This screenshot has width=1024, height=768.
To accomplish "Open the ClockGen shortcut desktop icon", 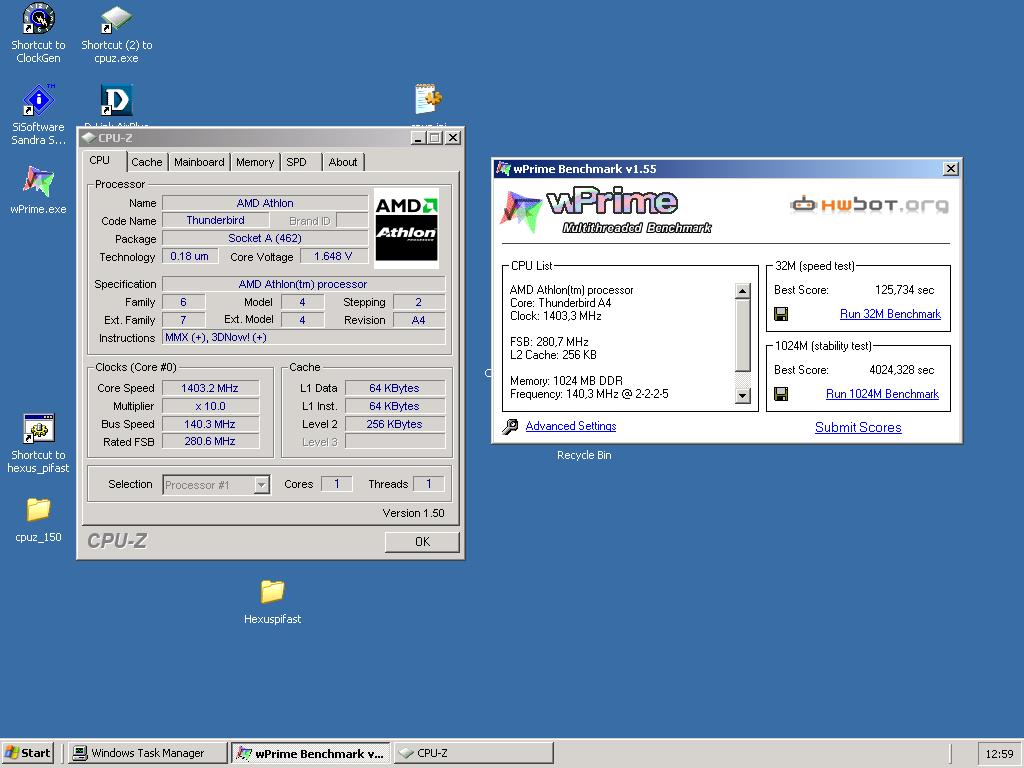I will pos(39,33).
